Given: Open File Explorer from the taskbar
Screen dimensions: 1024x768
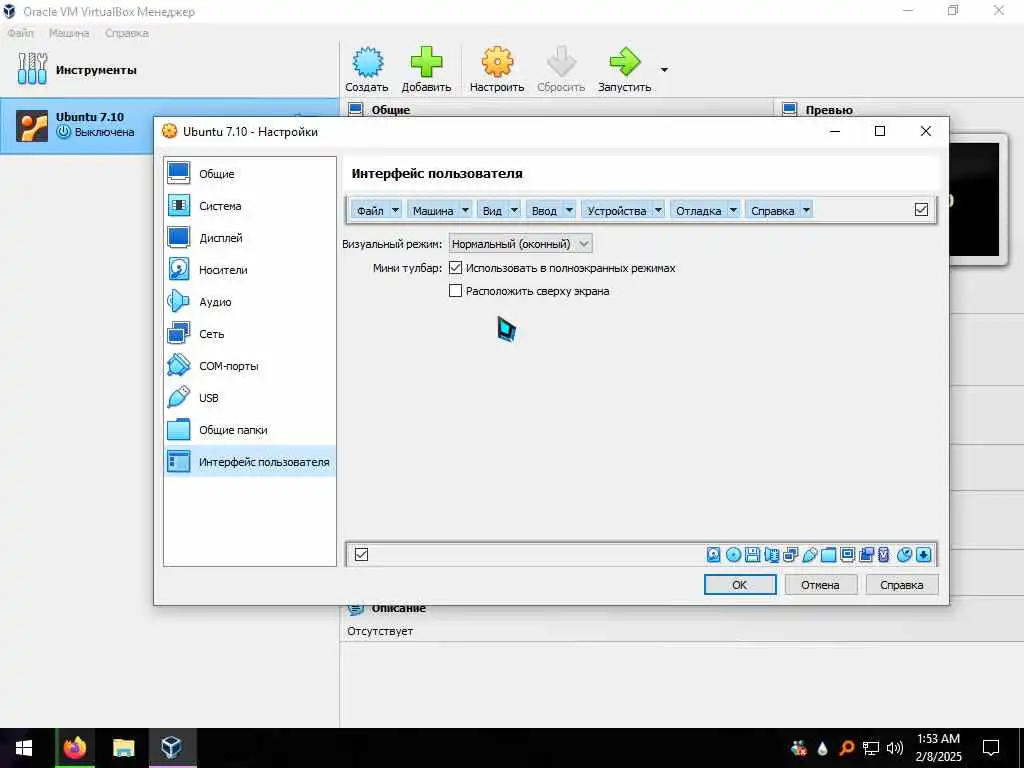Looking at the screenshot, I should pyautogui.click(x=123, y=748).
